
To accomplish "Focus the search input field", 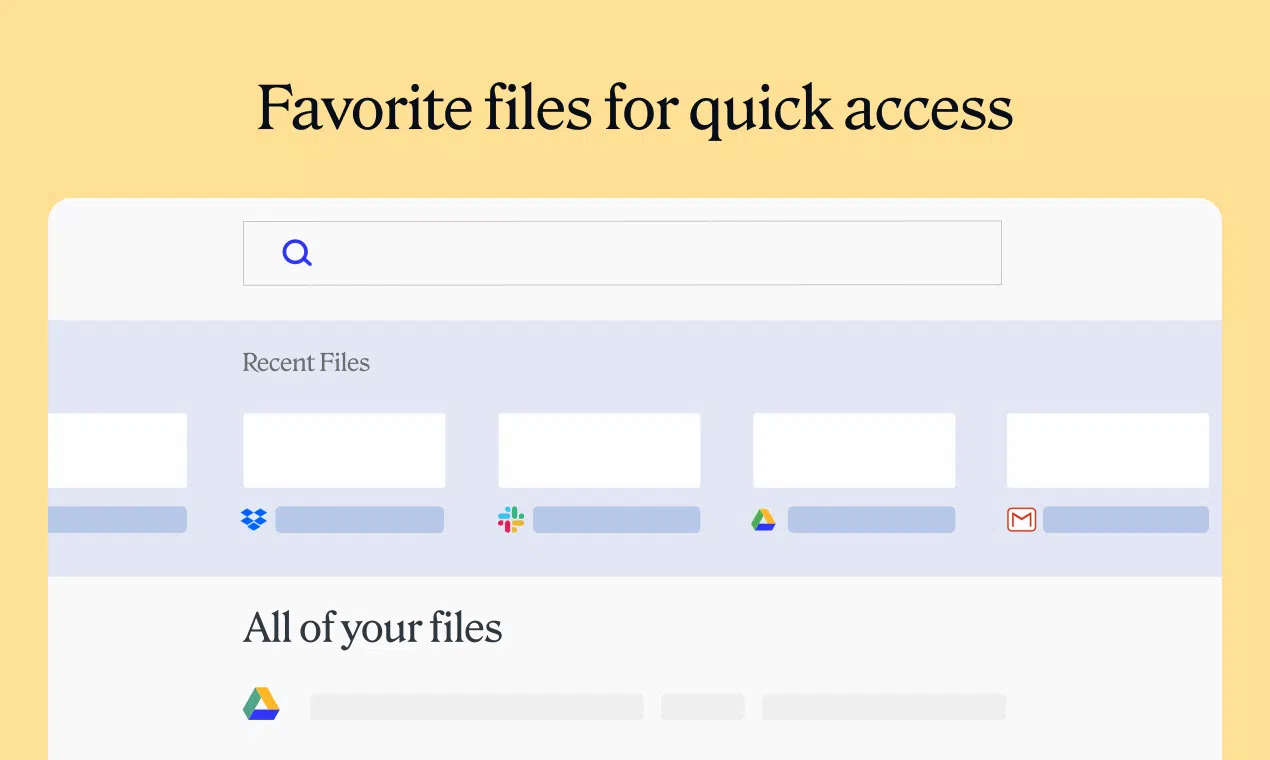I will (622, 253).
